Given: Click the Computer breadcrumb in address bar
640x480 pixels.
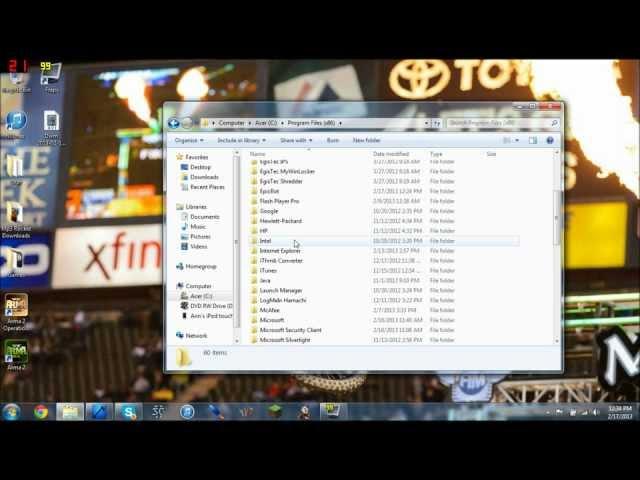Looking at the screenshot, I should 231,123.
